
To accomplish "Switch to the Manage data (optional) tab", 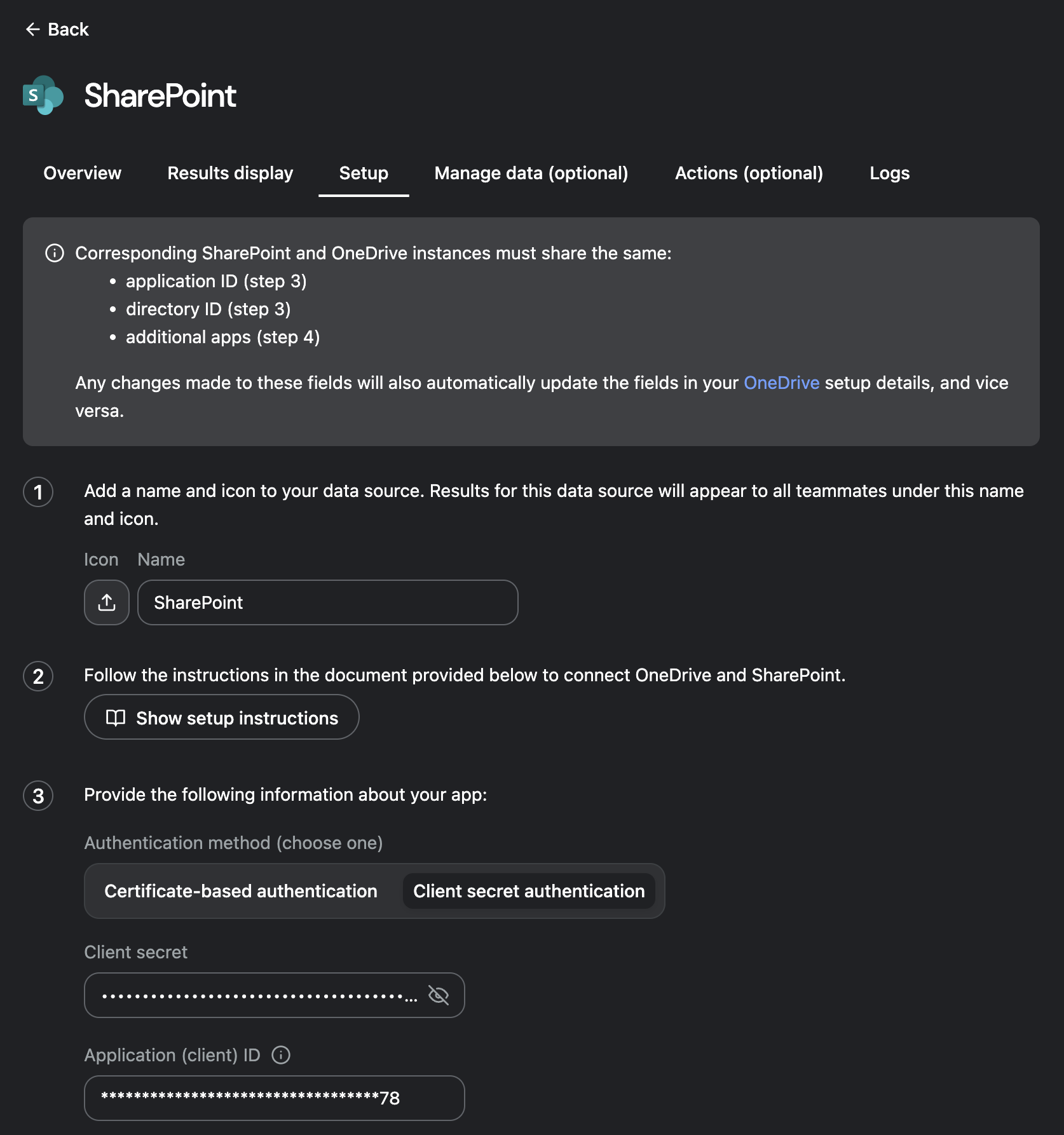I will [531, 173].
